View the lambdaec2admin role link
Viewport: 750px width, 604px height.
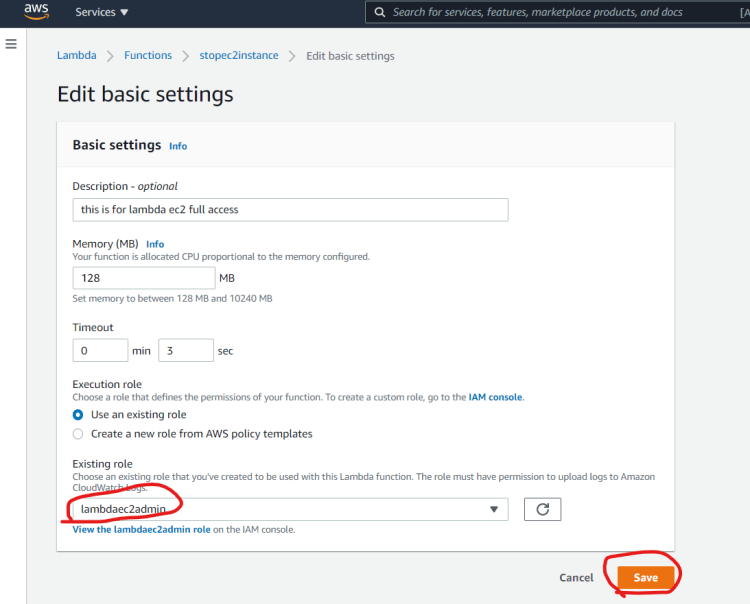click(x=142, y=529)
